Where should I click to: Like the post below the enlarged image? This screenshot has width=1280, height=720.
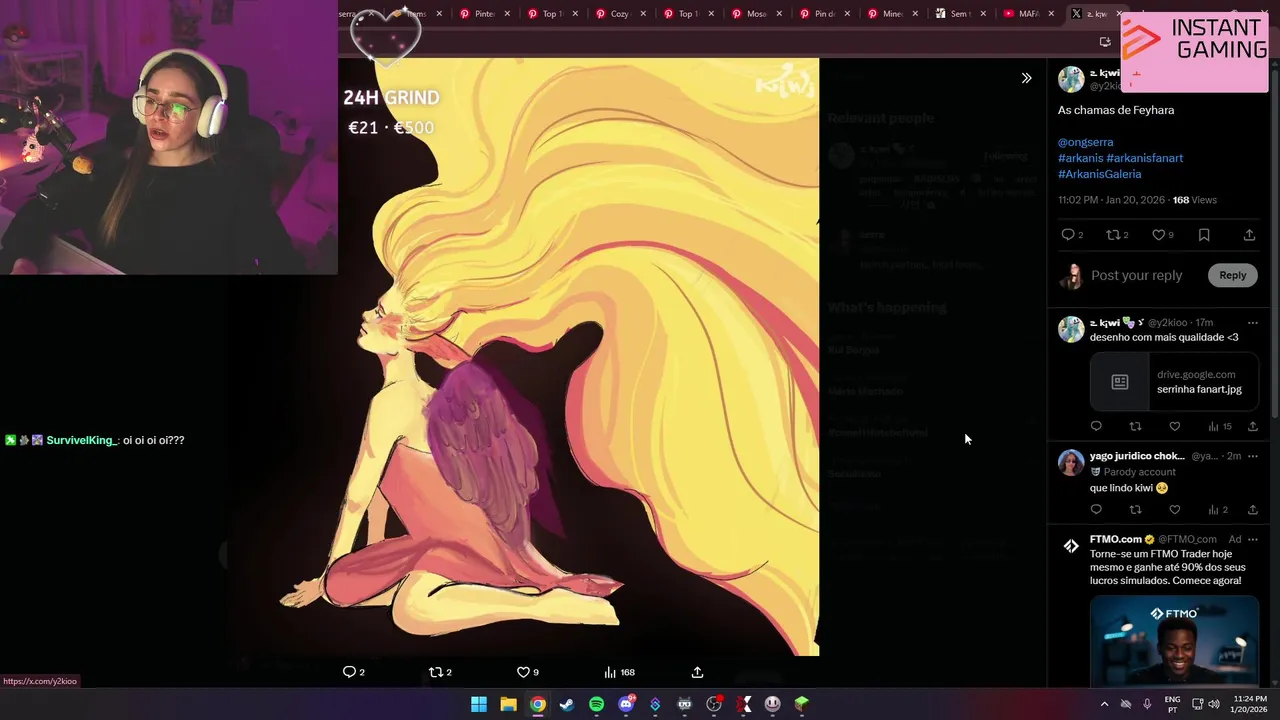click(x=527, y=672)
